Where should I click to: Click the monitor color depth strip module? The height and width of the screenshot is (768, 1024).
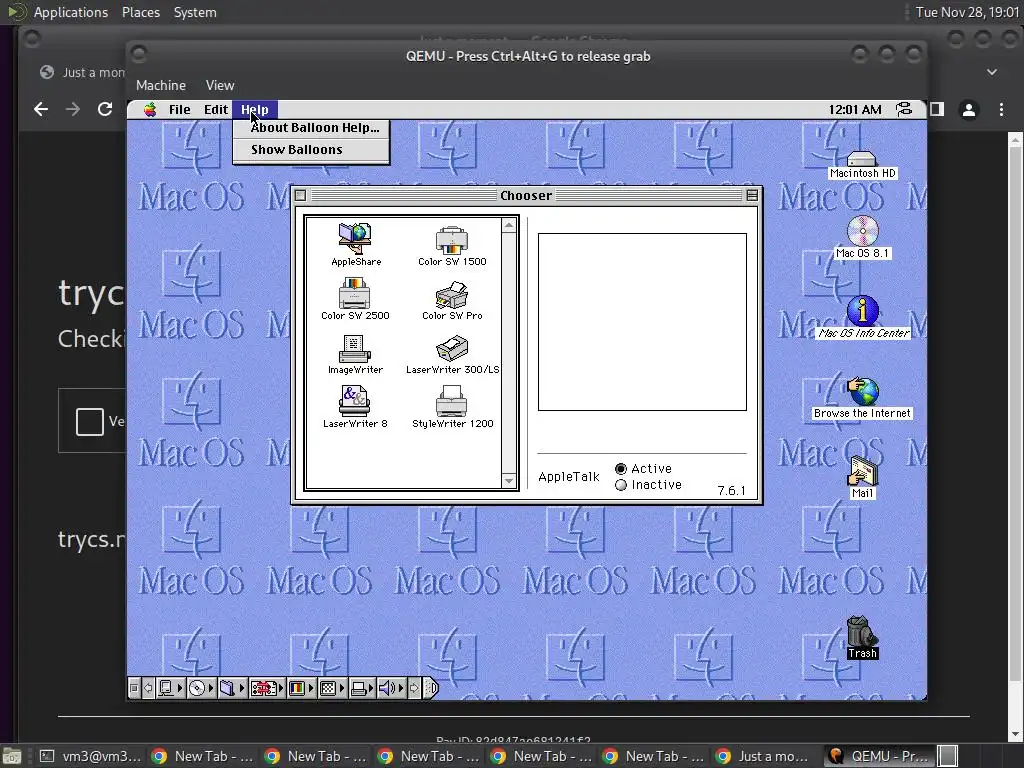[x=302, y=688]
